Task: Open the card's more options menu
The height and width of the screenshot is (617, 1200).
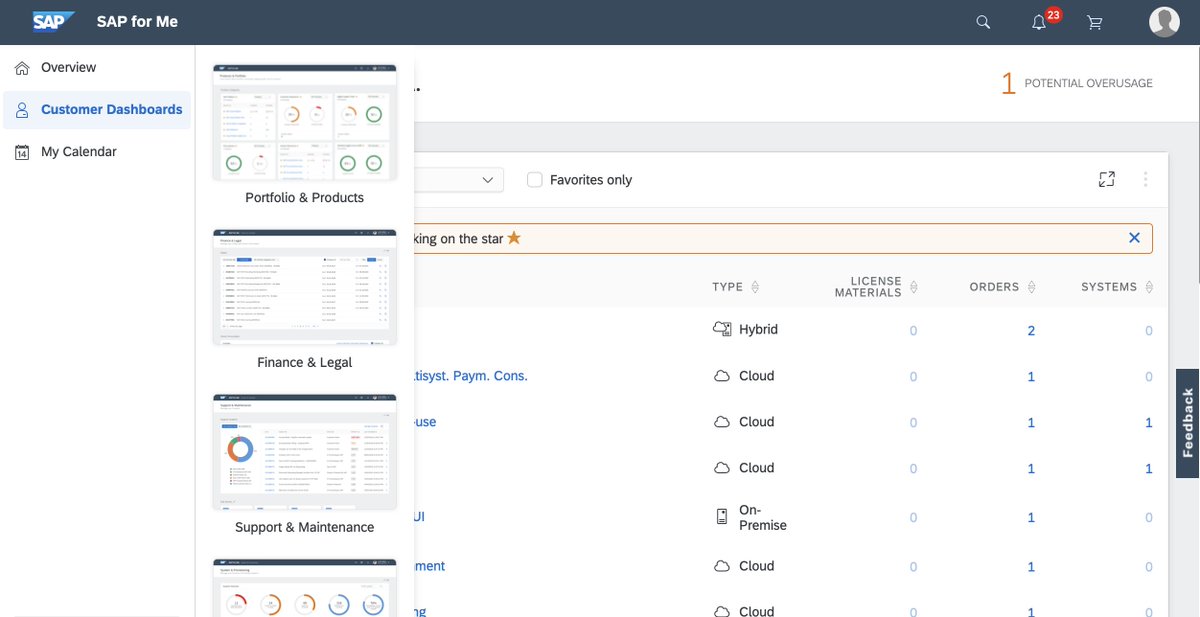Action: click(1145, 180)
